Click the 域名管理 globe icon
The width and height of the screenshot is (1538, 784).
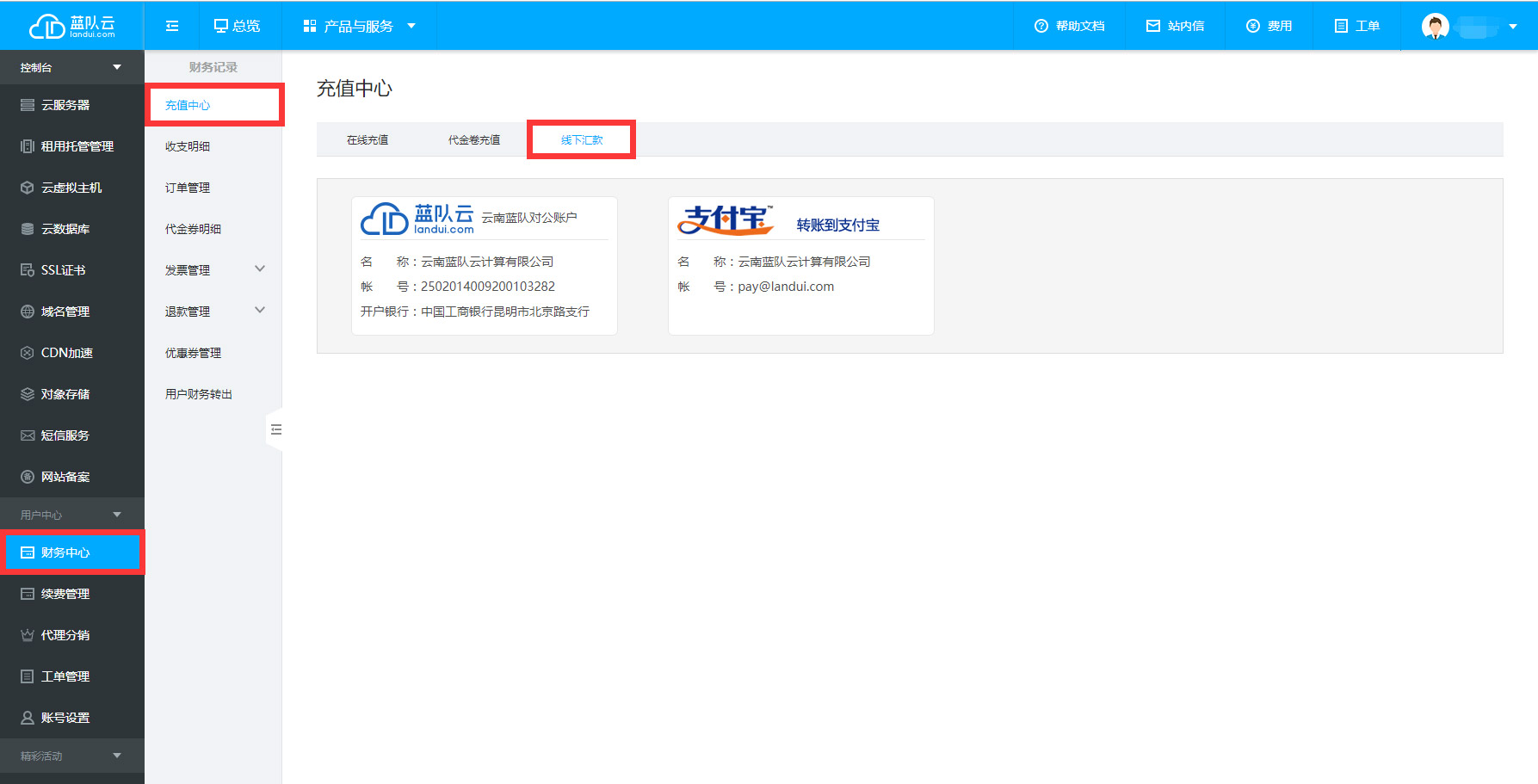tap(28, 312)
